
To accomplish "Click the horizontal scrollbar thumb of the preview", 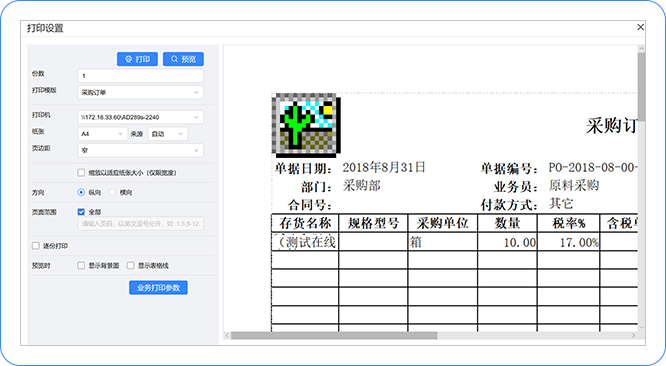I will 334,335.
